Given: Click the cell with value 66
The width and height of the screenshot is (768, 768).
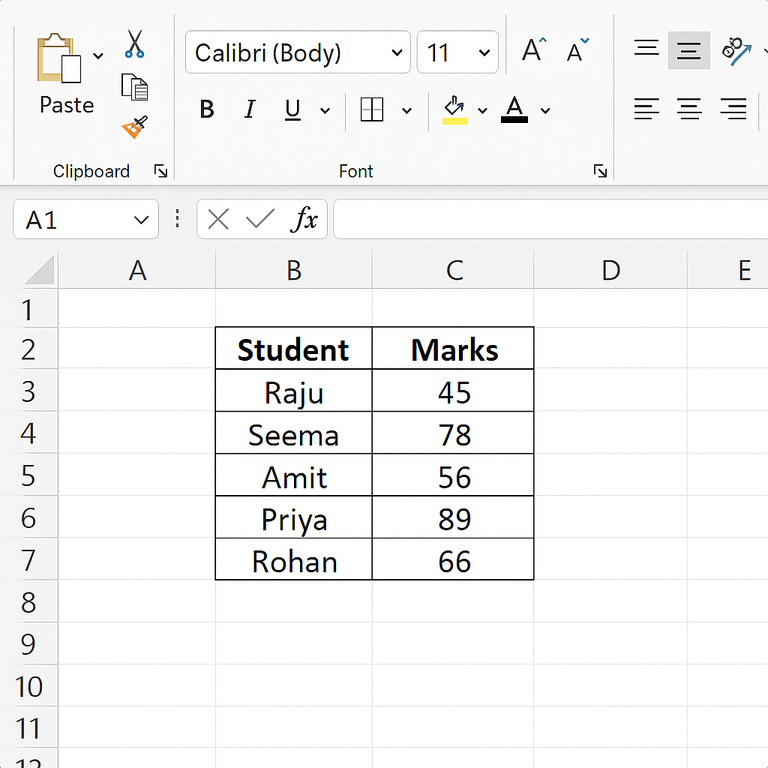Looking at the screenshot, I should coord(453,559).
